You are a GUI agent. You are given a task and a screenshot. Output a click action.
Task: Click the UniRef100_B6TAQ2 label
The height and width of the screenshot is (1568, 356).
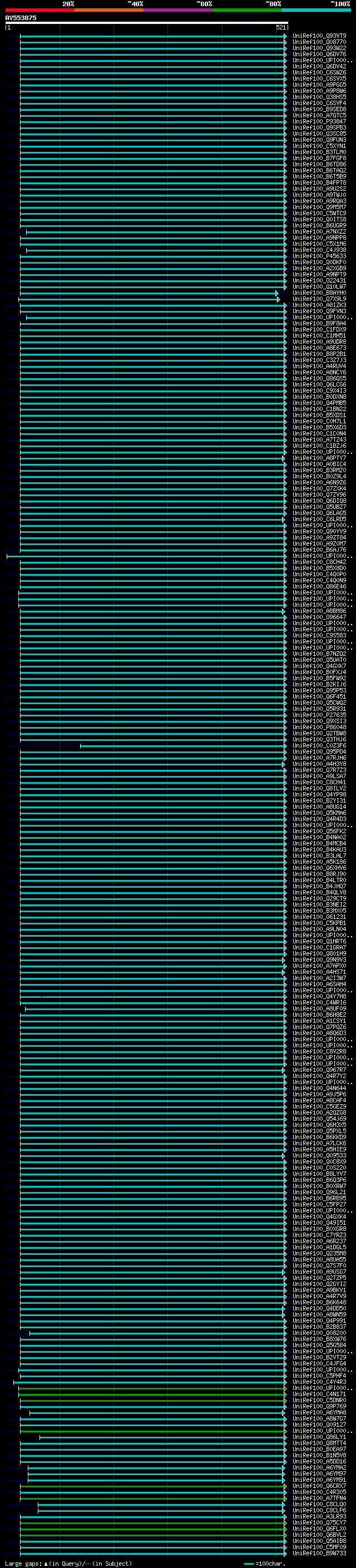tap(319, 170)
